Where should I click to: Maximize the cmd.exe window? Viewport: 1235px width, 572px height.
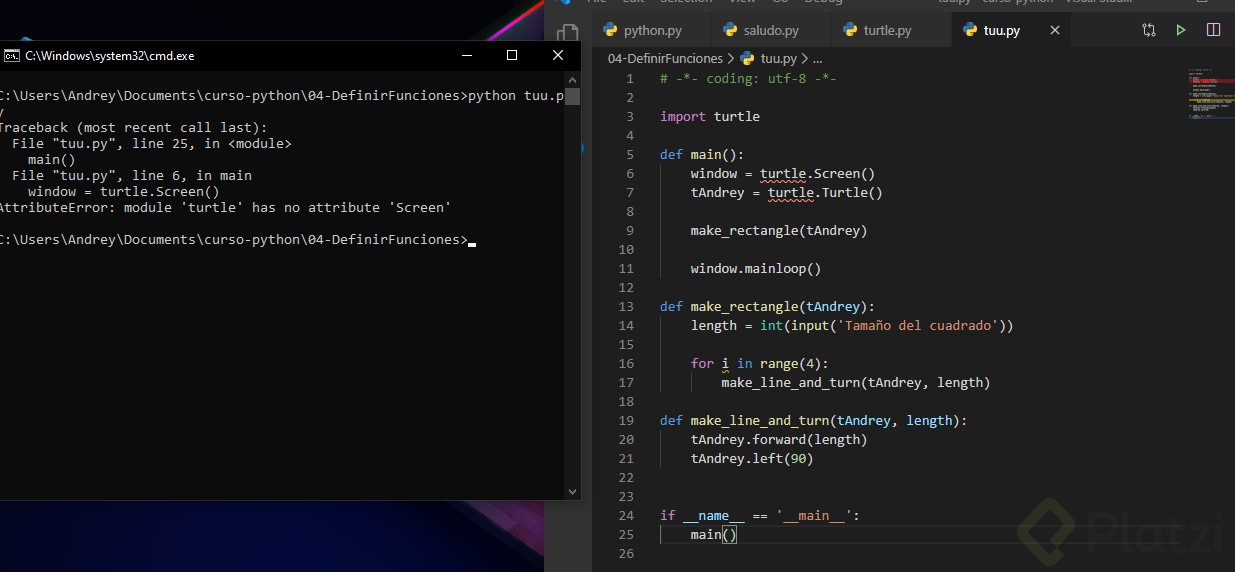(x=512, y=56)
